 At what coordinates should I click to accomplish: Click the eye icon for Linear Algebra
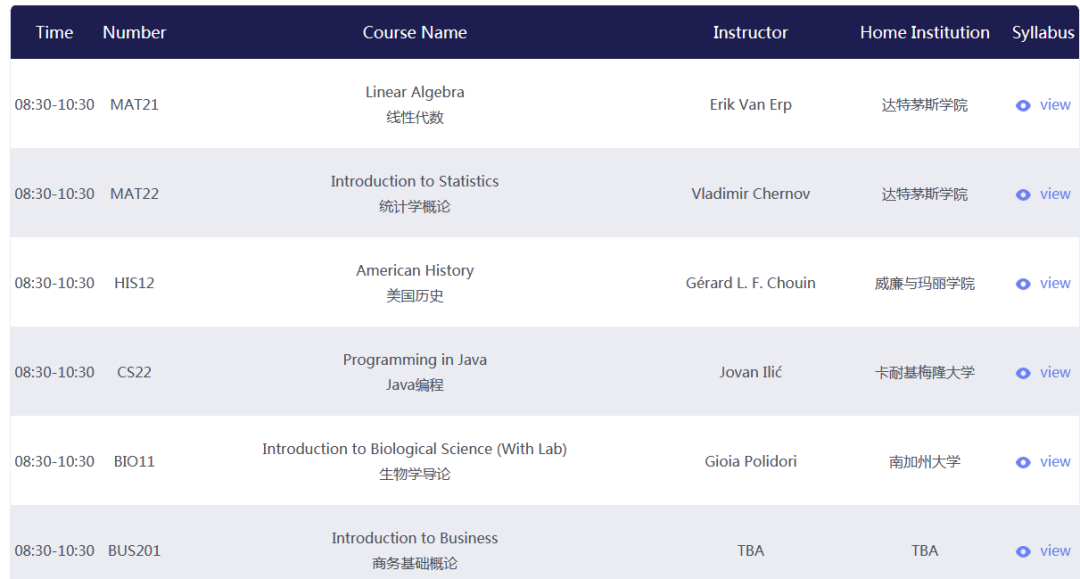pos(1023,105)
